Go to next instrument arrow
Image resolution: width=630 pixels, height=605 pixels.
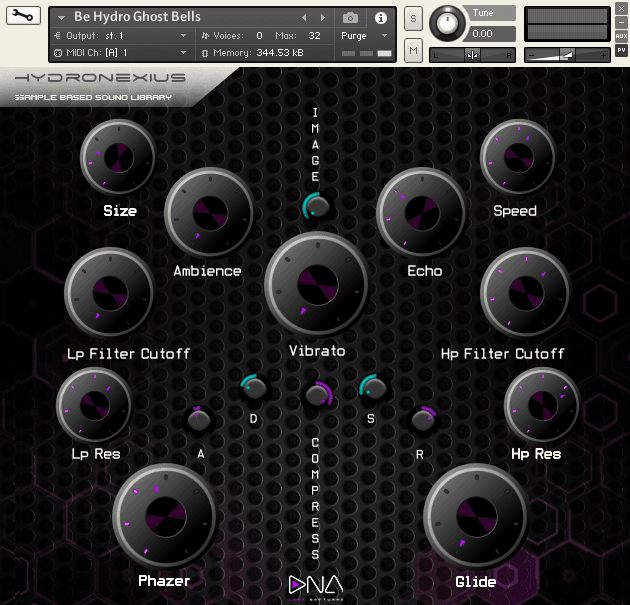[x=322, y=17]
